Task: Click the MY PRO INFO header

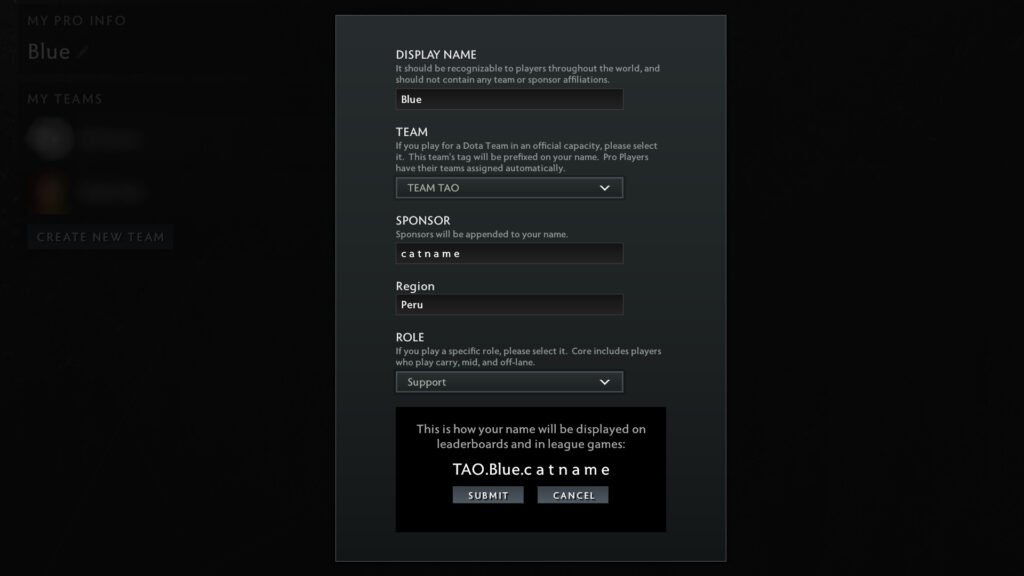Action: 76,20
